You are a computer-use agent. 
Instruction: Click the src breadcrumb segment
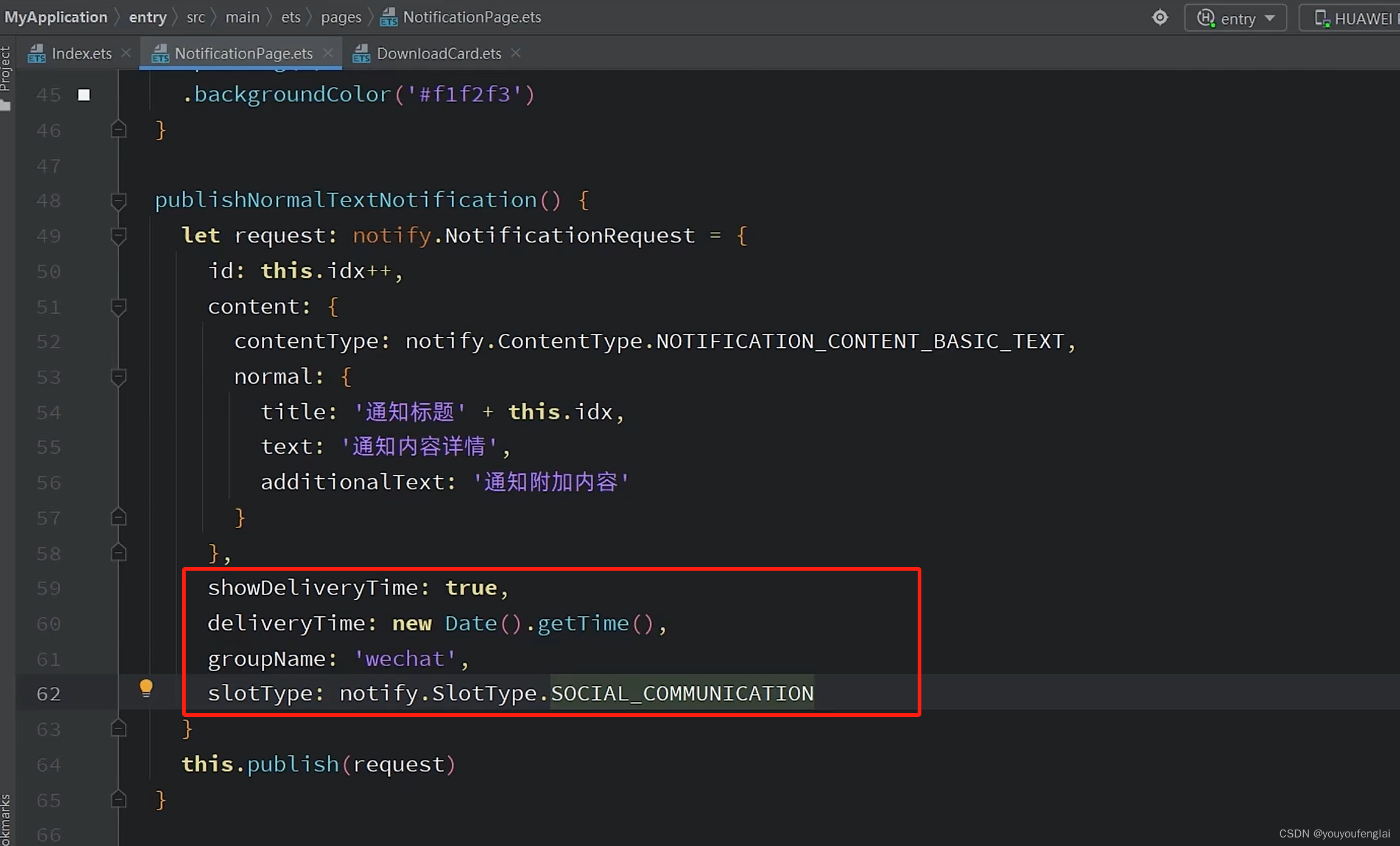pos(195,17)
